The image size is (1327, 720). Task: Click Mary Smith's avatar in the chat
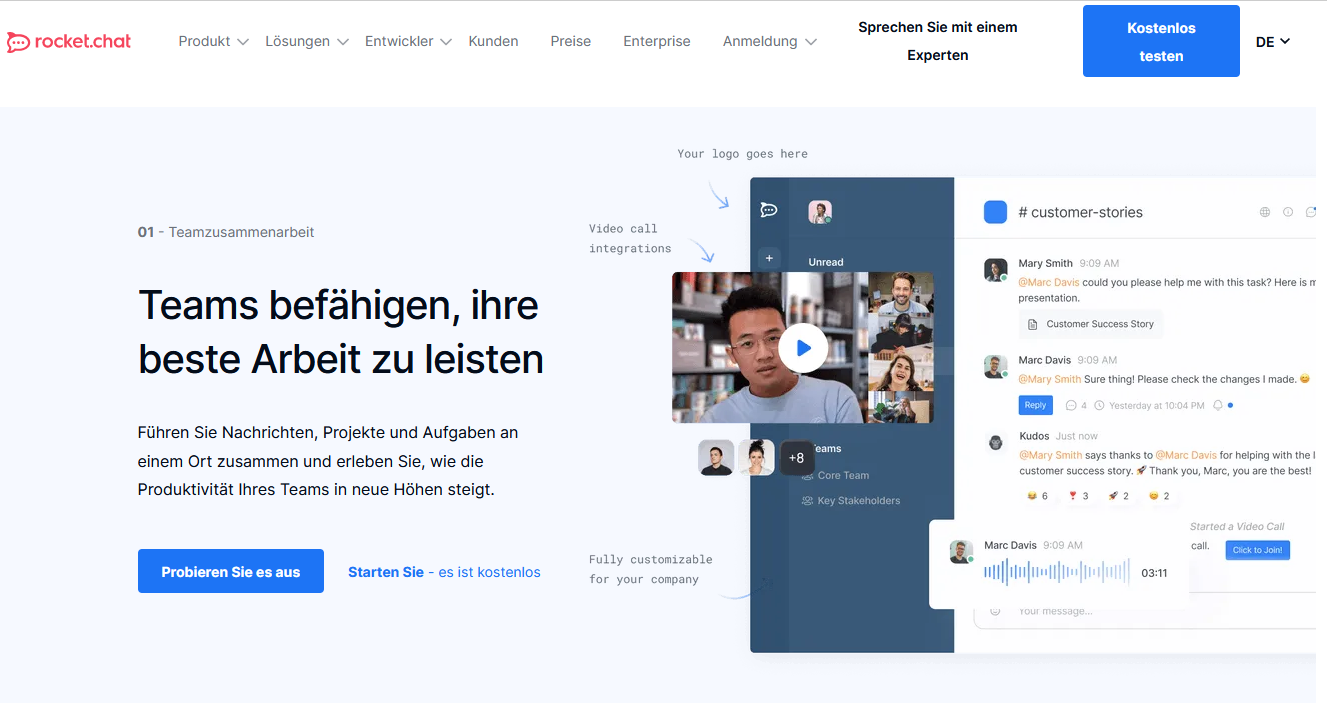(x=995, y=270)
